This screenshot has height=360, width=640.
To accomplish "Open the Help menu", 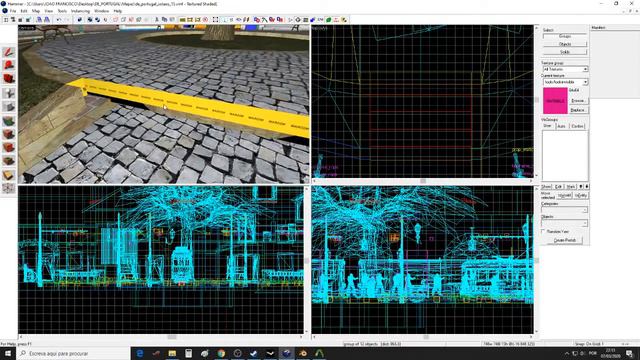I will [x=118, y=11].
